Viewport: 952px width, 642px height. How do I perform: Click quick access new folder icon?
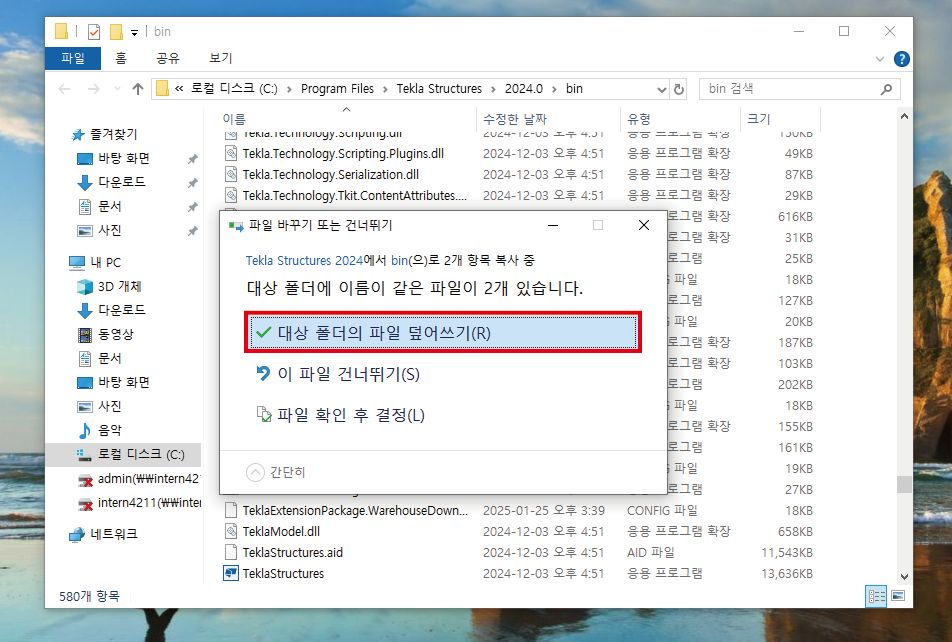pos(116,32)
